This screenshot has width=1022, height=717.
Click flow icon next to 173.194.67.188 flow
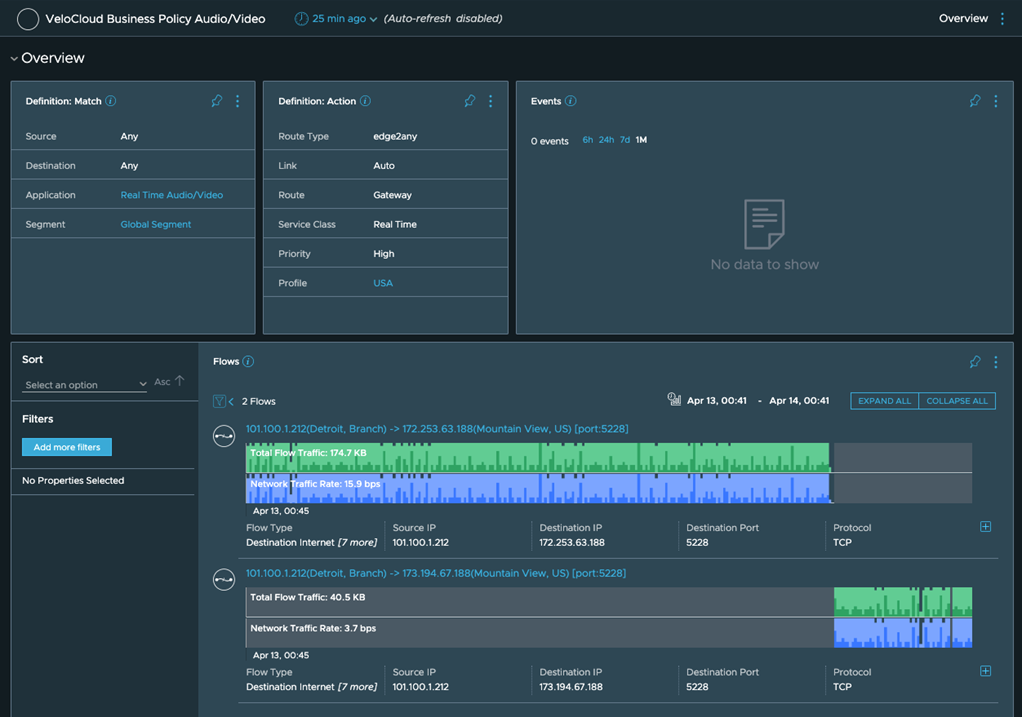[224, 580]
